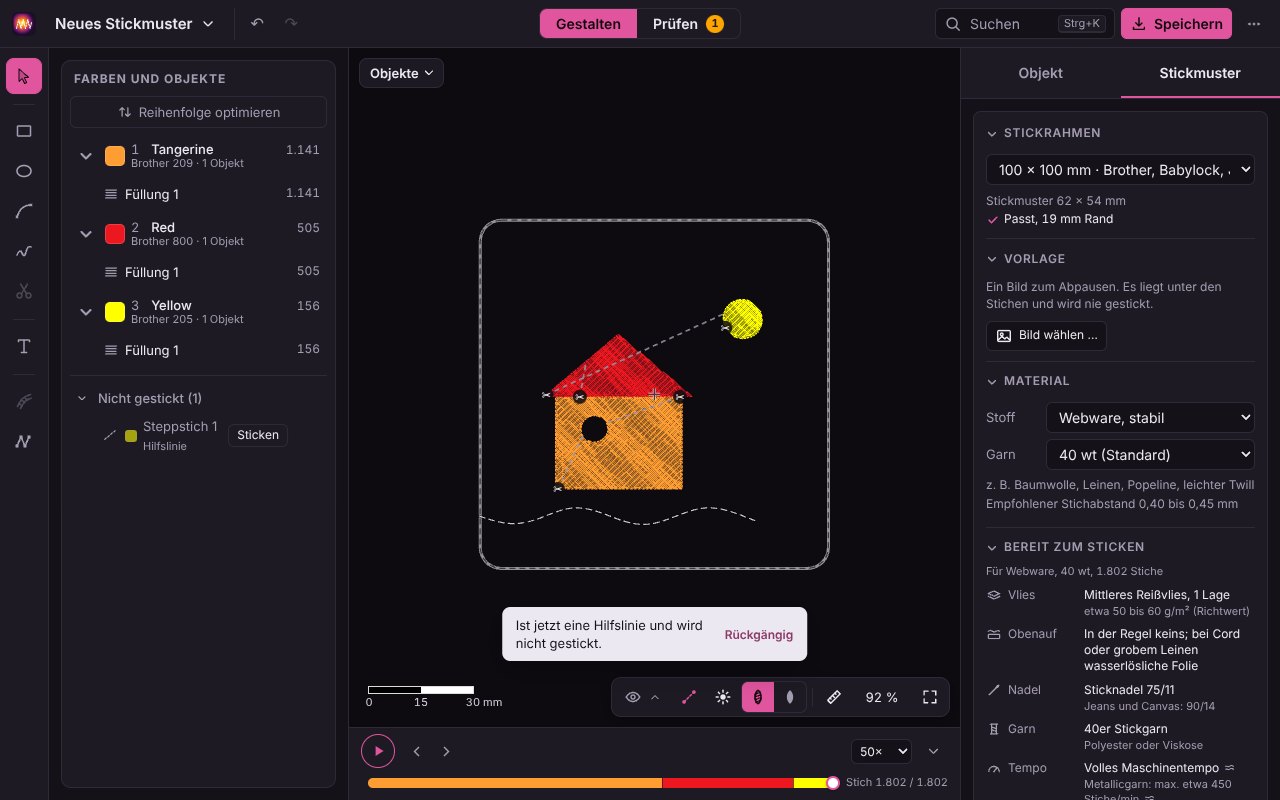Screen dimensions: 1280x800
Task: Click the Suchen search field
Action: (x=1024, y=24)
